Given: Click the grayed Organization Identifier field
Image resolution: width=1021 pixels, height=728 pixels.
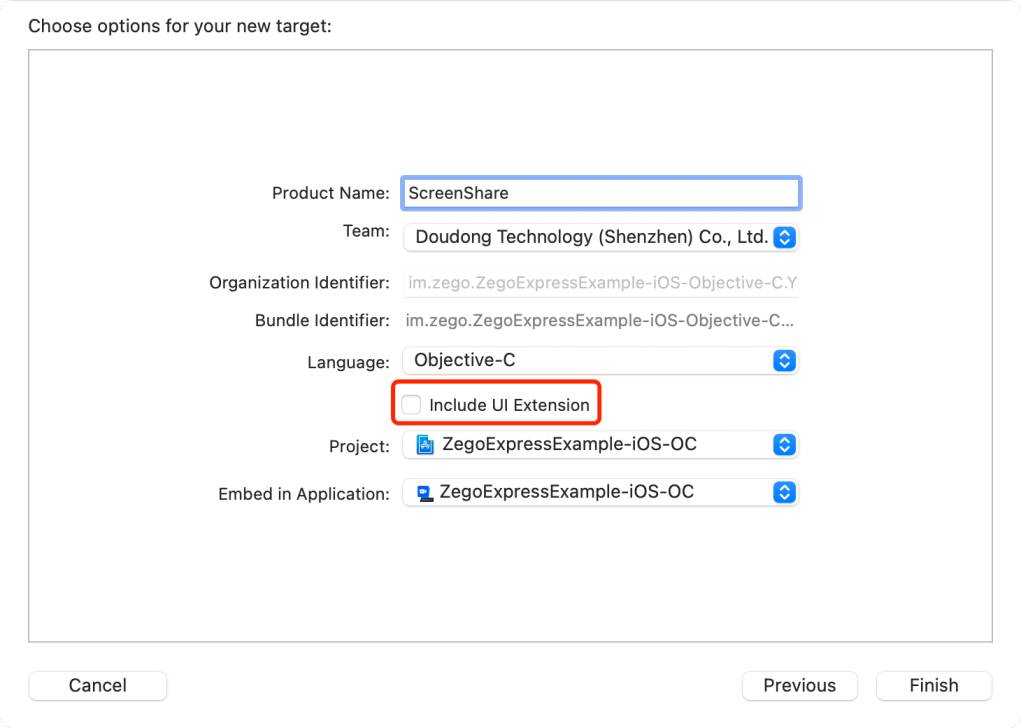Looking at the screenshot, I should pyautogui.click(x=600, y=282).
